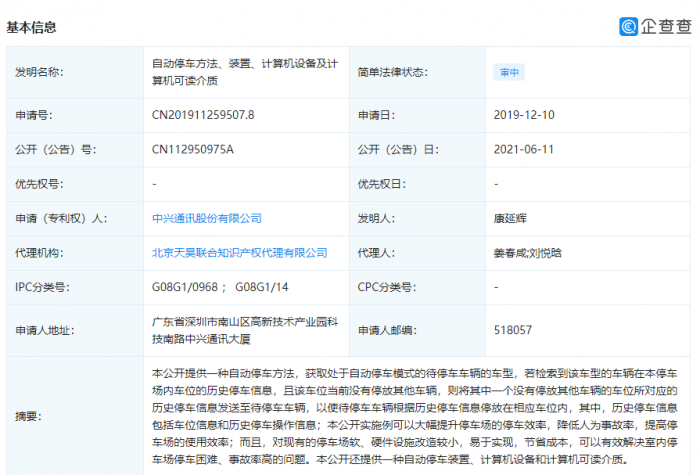Click the 审中 legal status tag
This screenshot has height=475, width=700.
pos(509,72)
